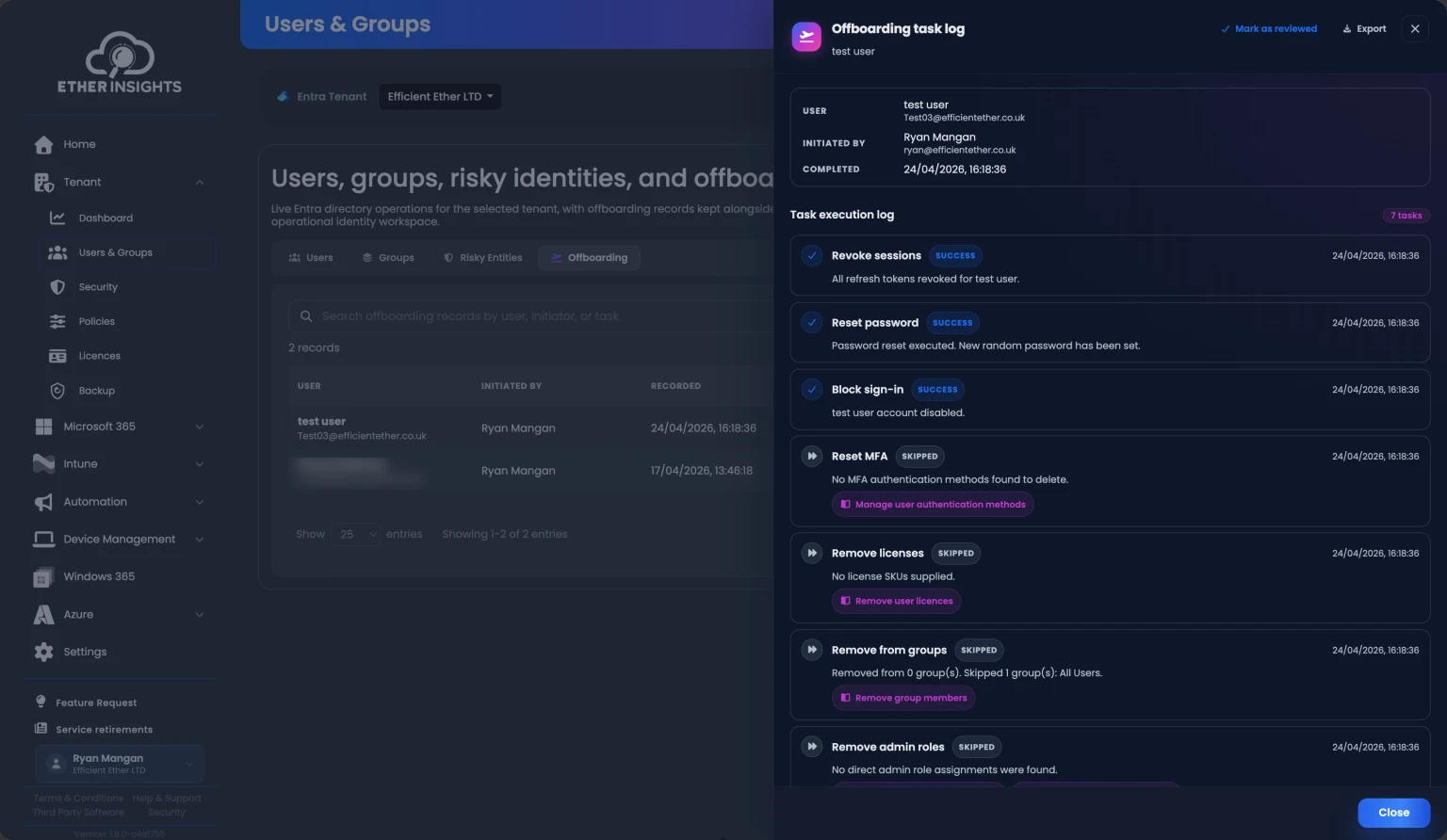Screen dimensions: 1447x840
Task: Click the Microsoft 365 grid icon
Action: pyautogui.click(x=43, y=427)
